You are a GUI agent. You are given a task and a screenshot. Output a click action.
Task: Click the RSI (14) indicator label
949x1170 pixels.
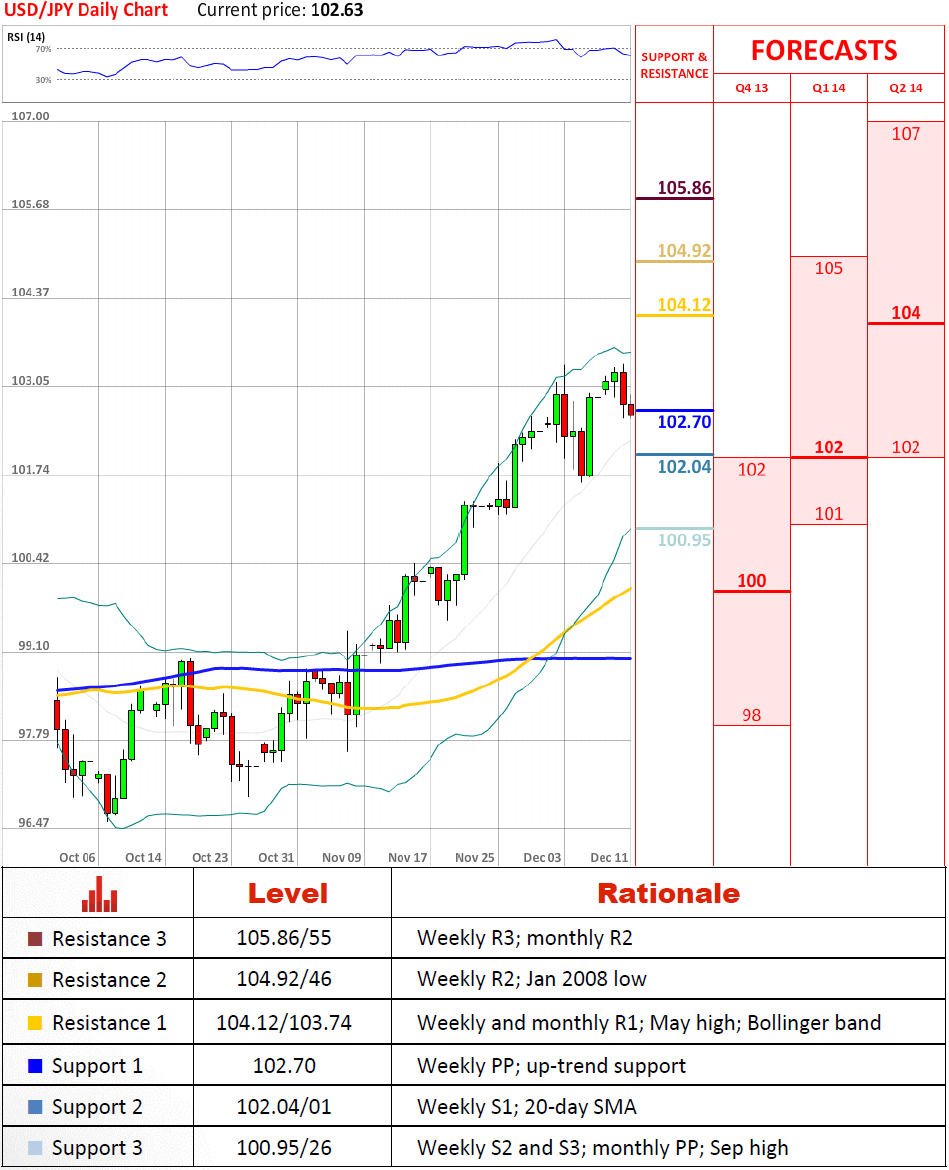click(x=26, y=37)
